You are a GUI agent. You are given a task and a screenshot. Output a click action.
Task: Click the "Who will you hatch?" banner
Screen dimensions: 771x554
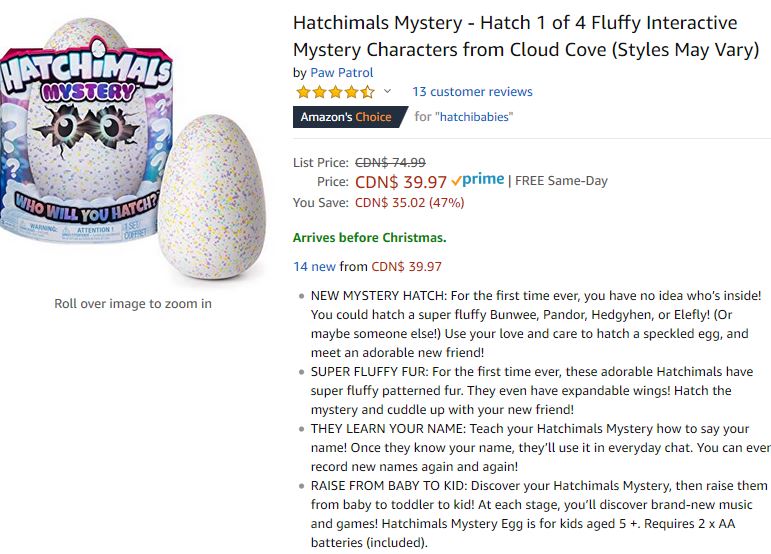86,206
